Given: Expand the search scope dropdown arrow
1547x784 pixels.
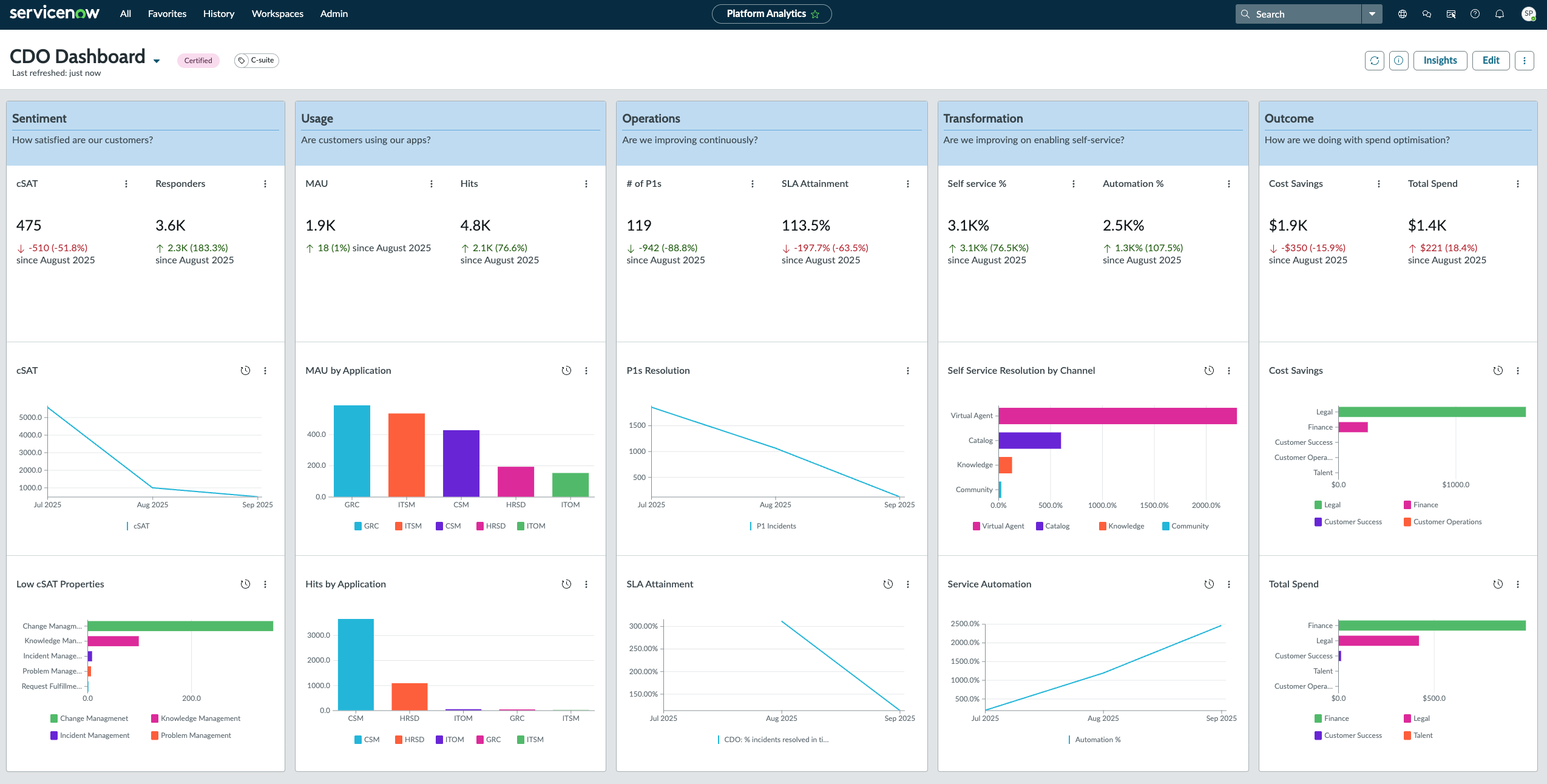Looking at the screenshot, I should tap(1372, 14).
